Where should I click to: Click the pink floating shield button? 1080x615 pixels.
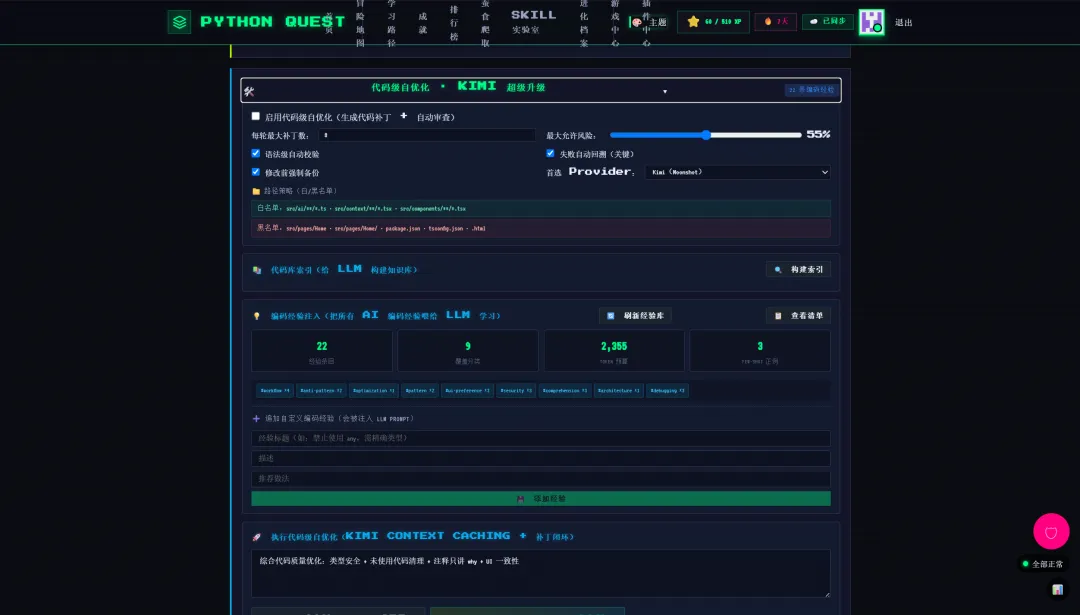coord(1051,531)
